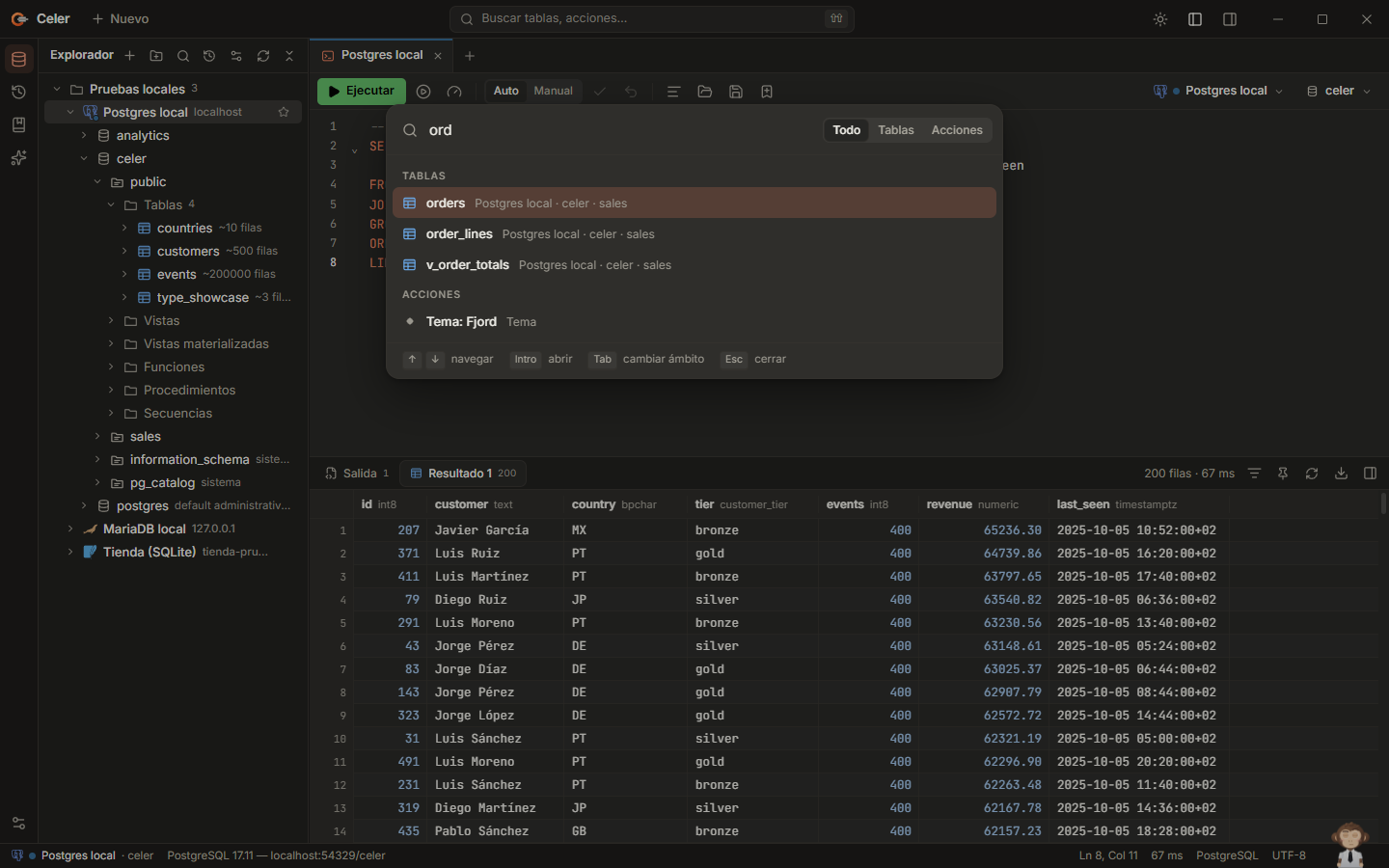The image size is (1389, 868).
Task: Toggle the result detail side panel
Action: [x=1370, y=474]
